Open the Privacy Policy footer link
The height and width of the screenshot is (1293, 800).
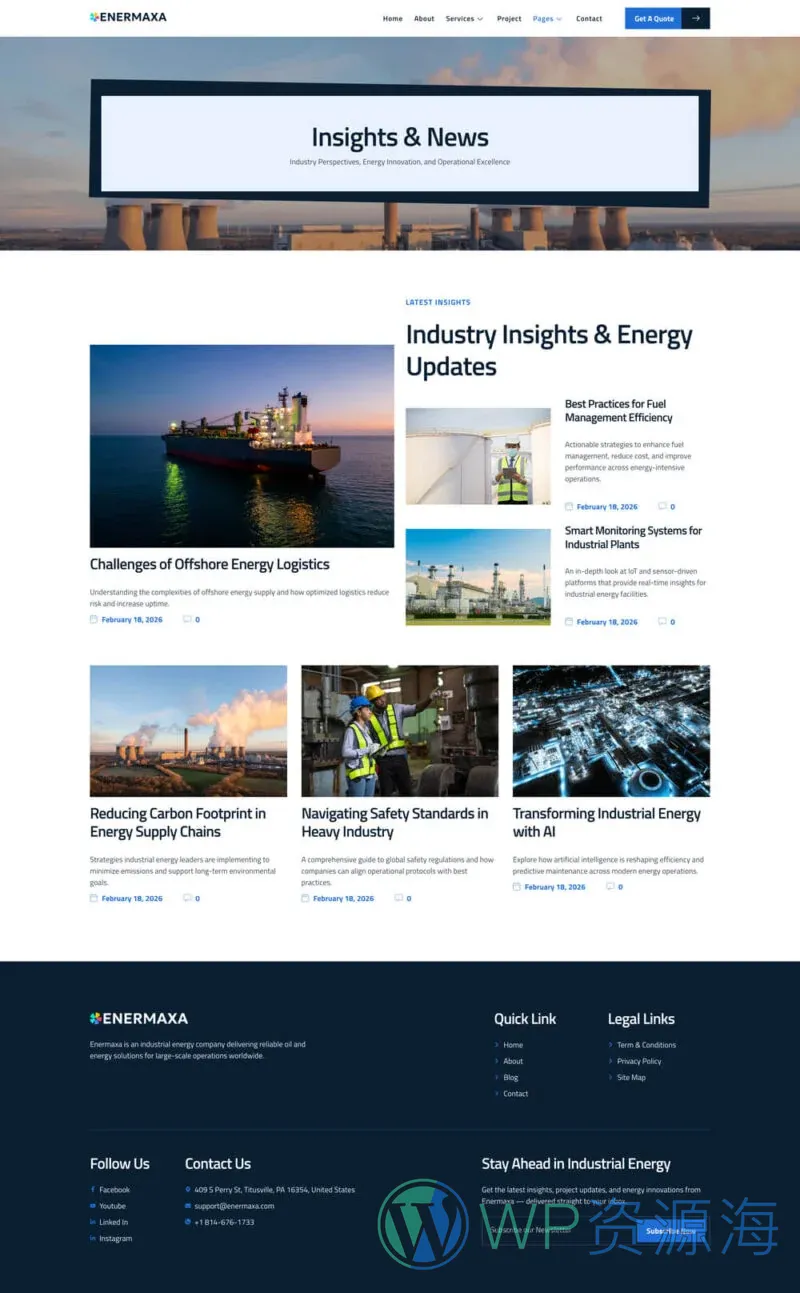click(x=639, y=1061)
